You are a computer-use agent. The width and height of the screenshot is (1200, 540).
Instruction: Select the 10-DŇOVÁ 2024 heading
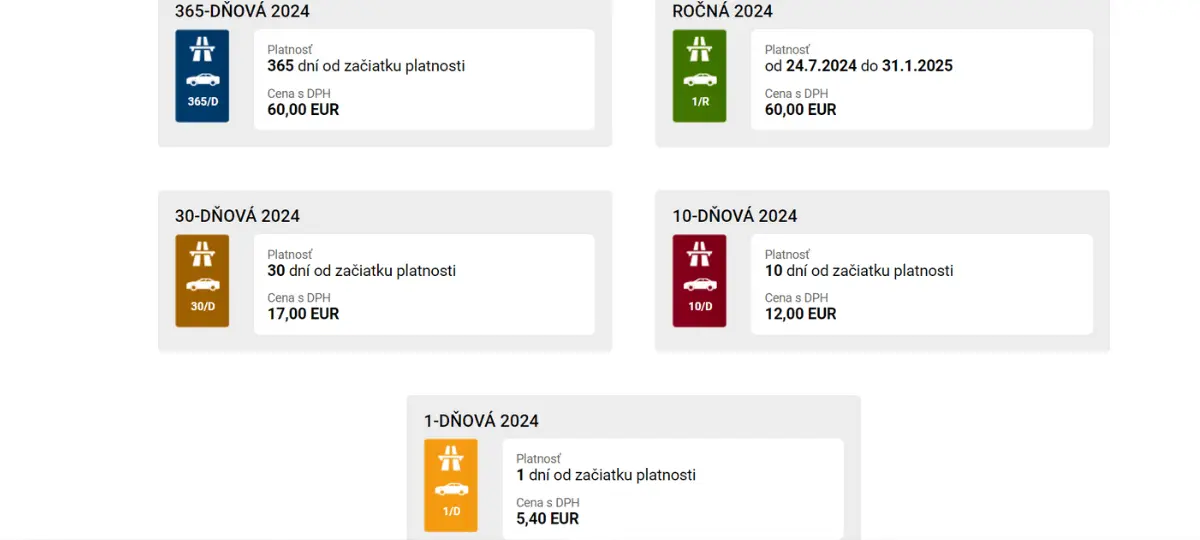click(734, 216)
